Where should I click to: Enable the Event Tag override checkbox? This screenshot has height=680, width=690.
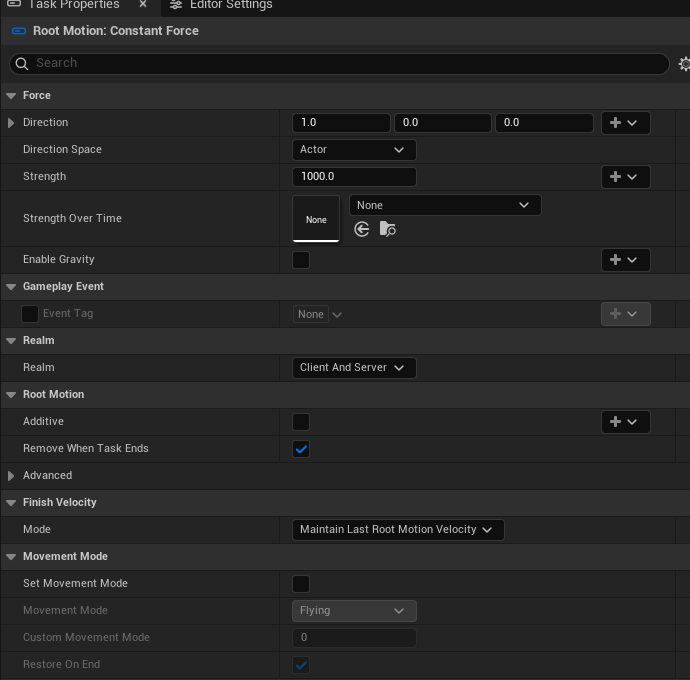[x=30, y=314]
